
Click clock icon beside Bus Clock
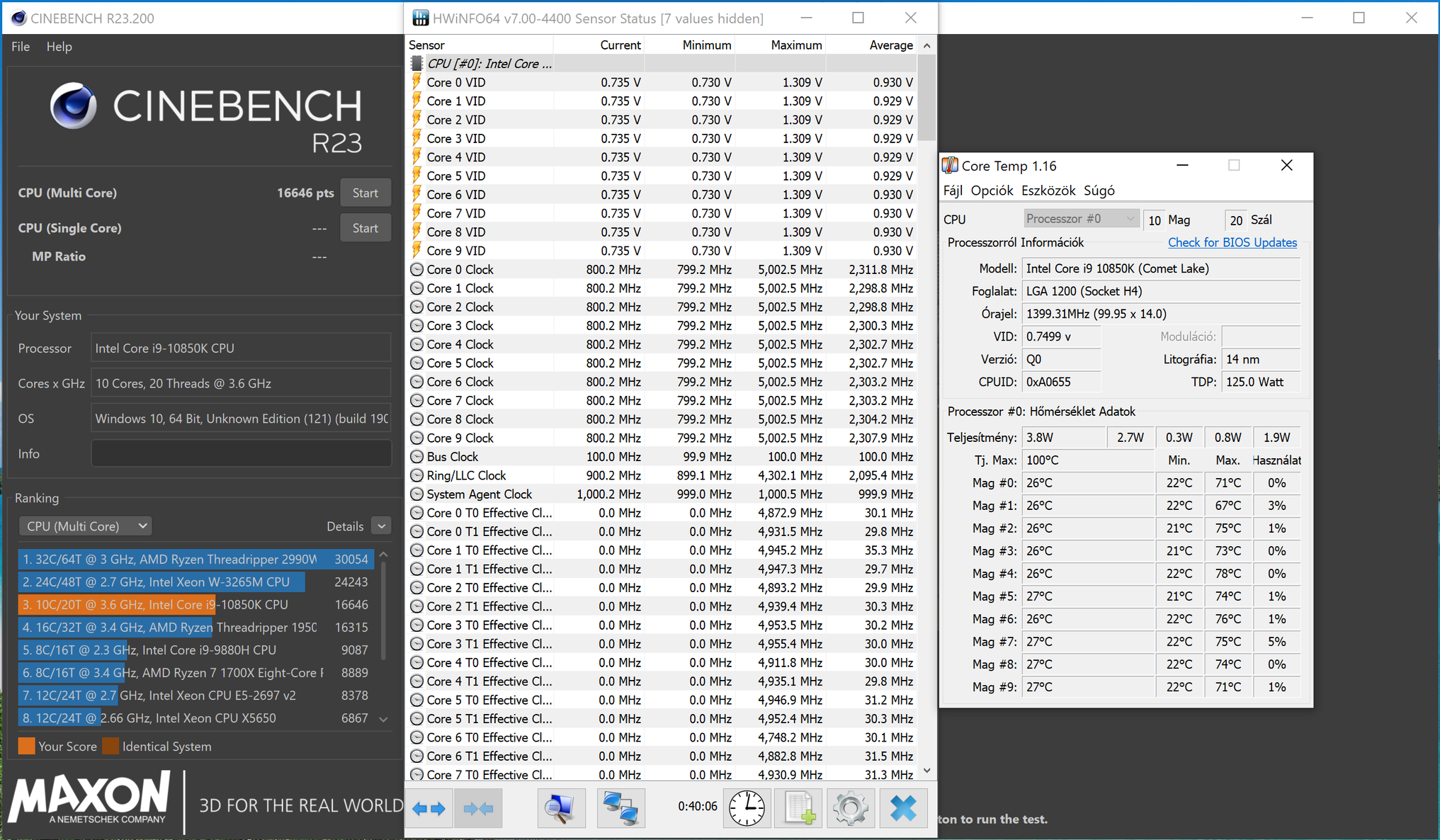pos(417,457)
